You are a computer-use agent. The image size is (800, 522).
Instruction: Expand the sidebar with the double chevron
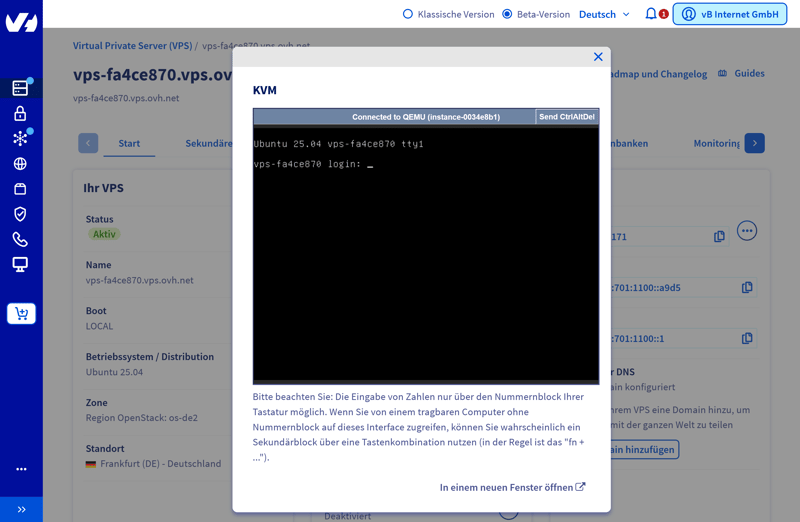tap(21, 509)
